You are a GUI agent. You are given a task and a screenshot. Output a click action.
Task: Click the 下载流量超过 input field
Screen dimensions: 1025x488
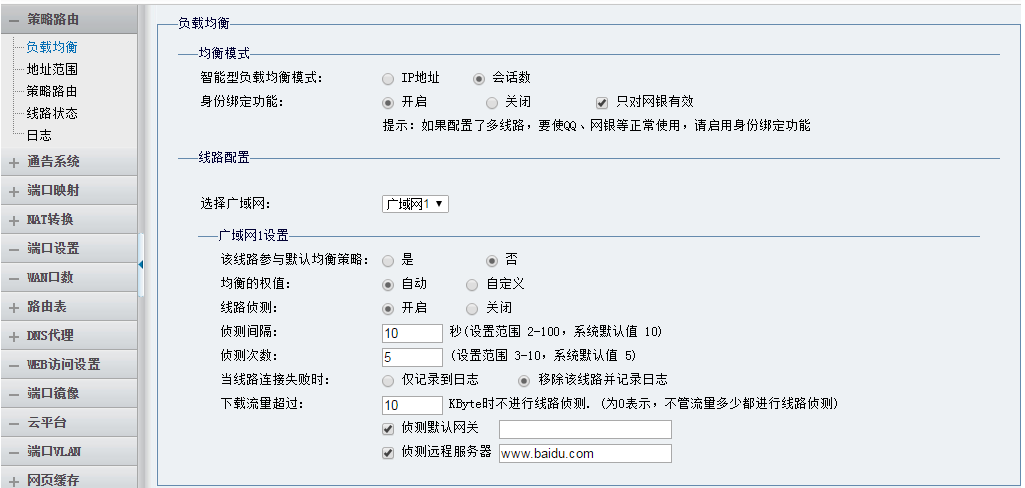coord(412,405)
